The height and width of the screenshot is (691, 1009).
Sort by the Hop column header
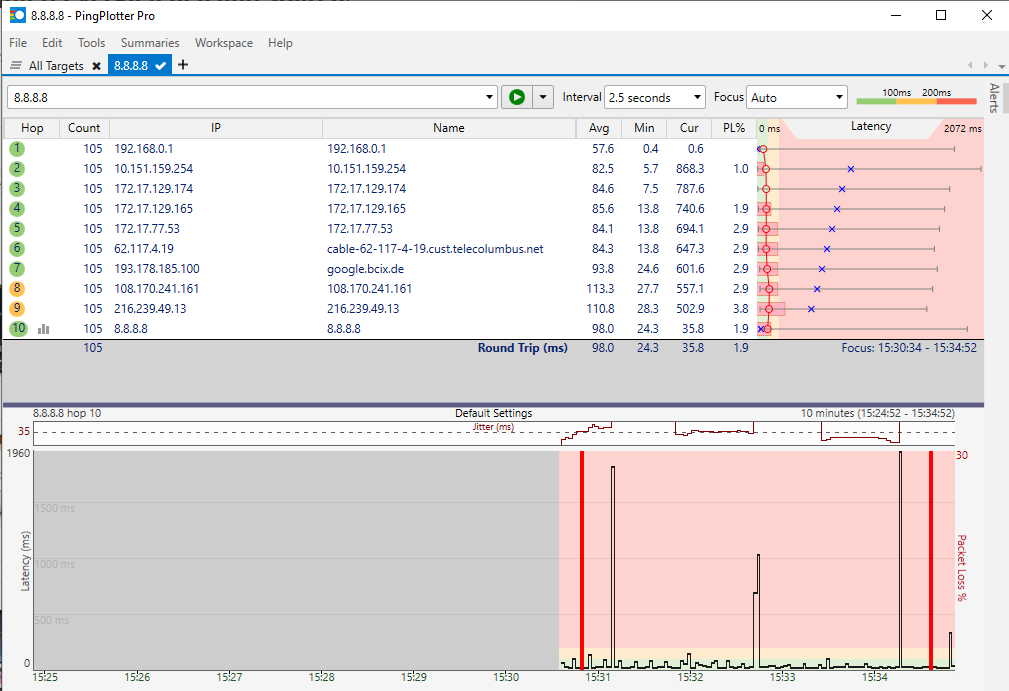[x=32, y=128]
